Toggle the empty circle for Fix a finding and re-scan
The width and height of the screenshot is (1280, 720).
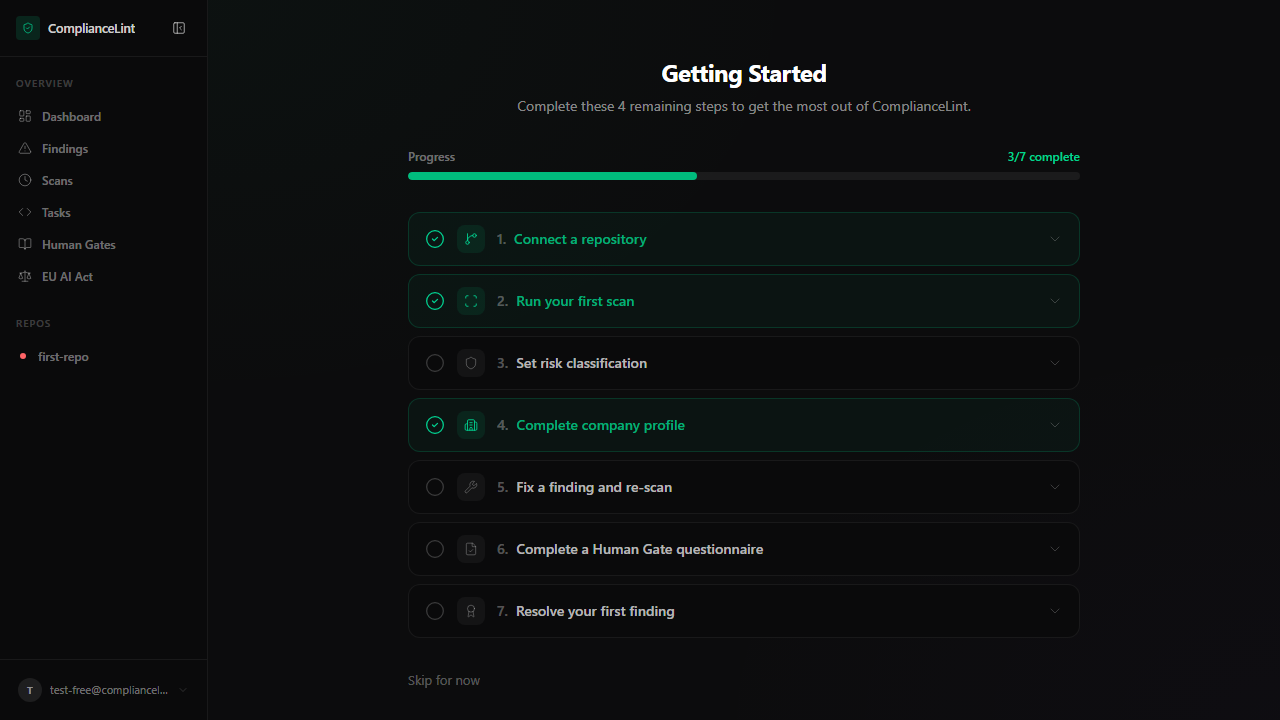tap(435, 487)
